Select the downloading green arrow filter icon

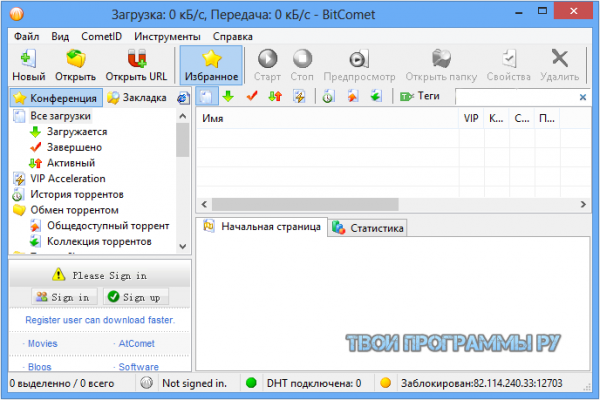(x=228, y=96)
